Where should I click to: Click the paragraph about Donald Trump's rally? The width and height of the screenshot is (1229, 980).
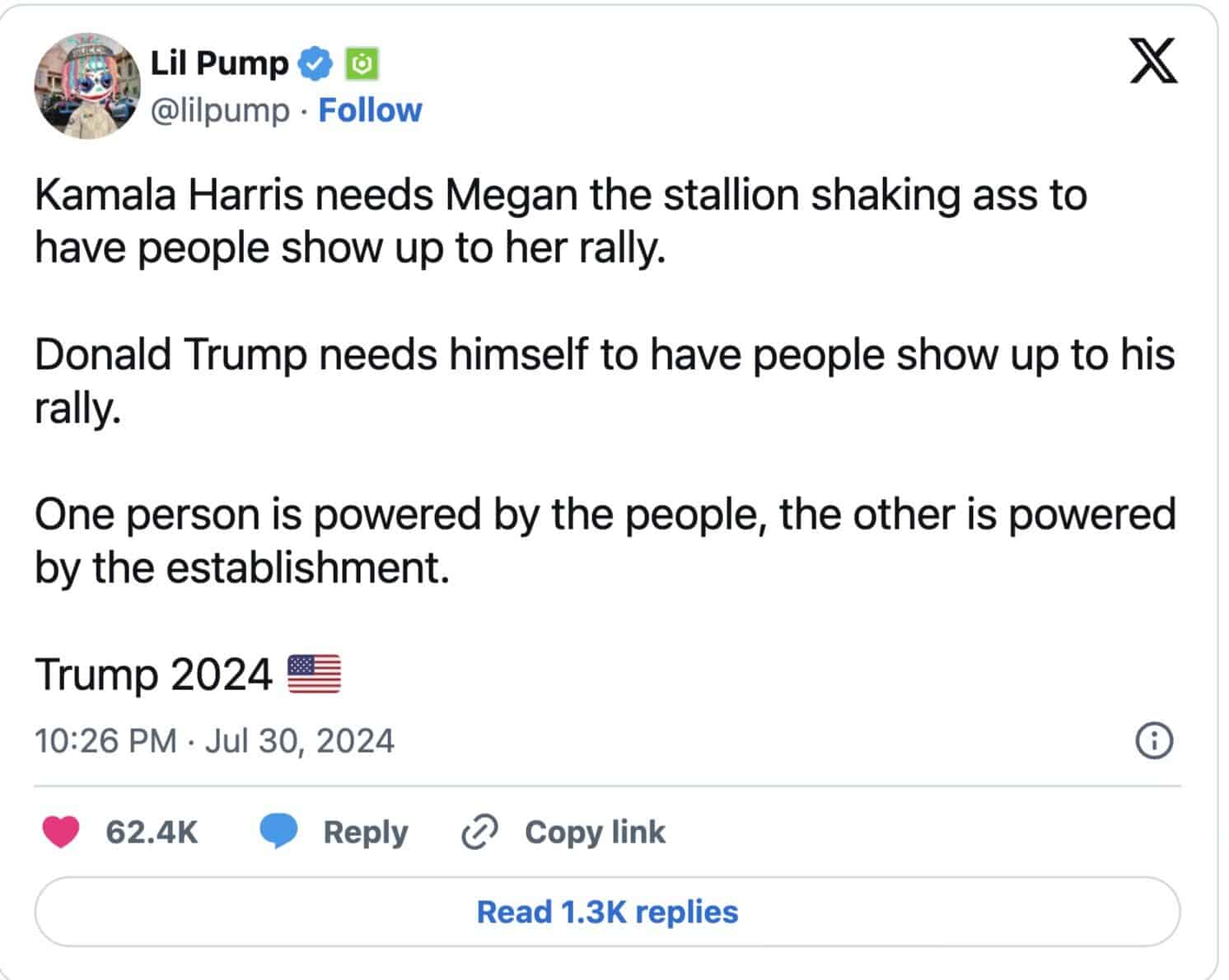click(x=604, y=380)
